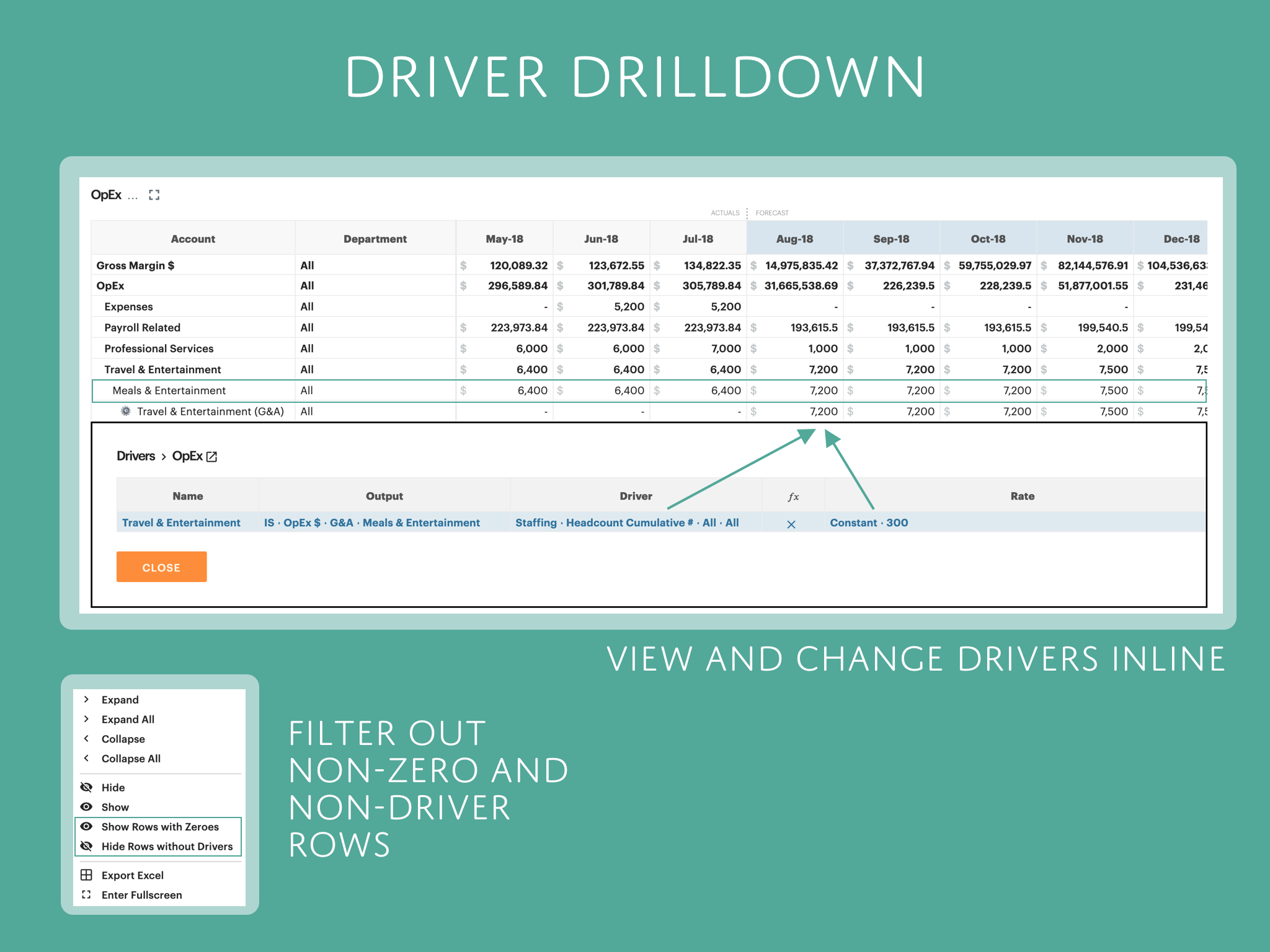The width and height of the screenshot is (1270, 952).
Task: Collapse all rows using Collapse All
Action: (130, 758)
